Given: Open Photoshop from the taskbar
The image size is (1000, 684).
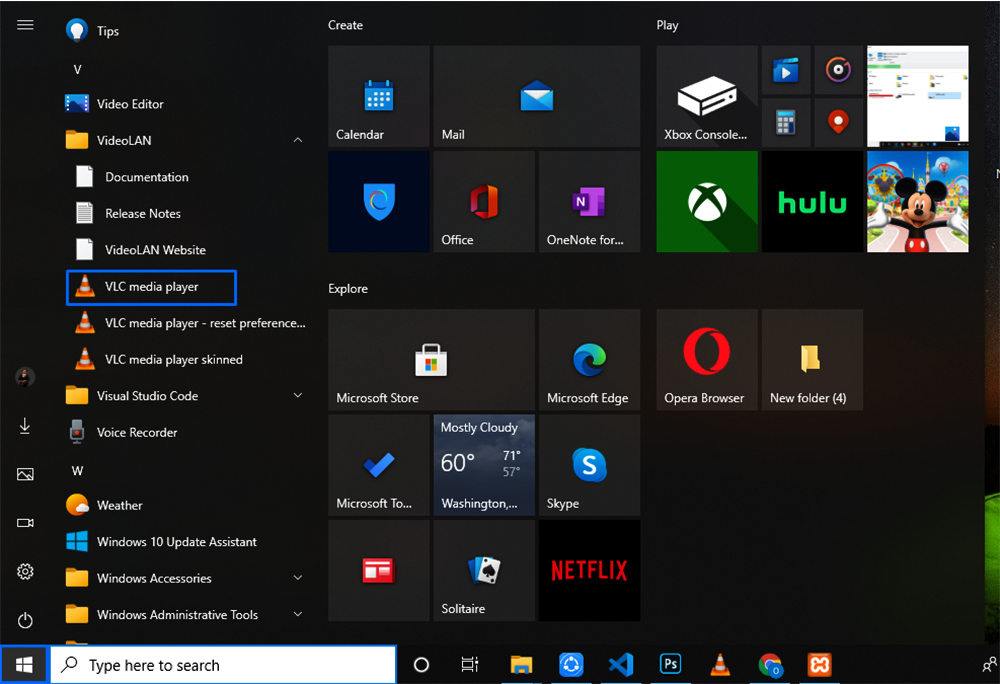Looking at the screenshot, I should point(670,664).
